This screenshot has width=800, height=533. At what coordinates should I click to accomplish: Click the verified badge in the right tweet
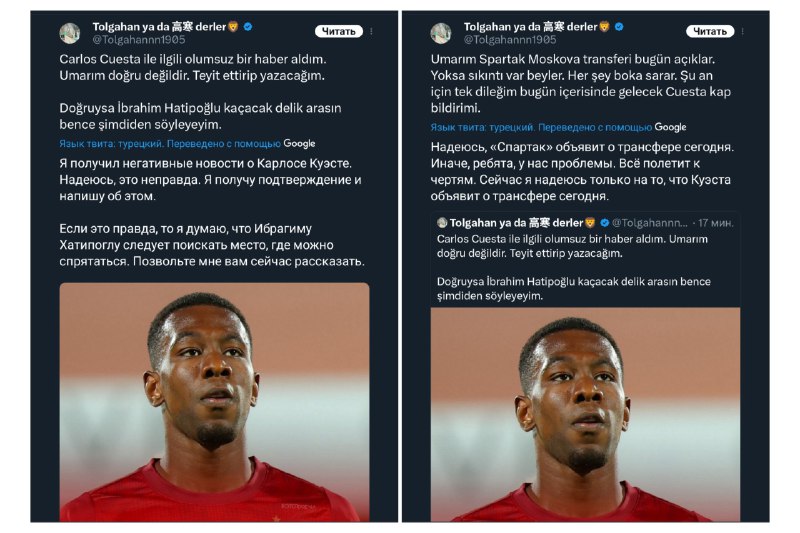[x=619, y=27]
